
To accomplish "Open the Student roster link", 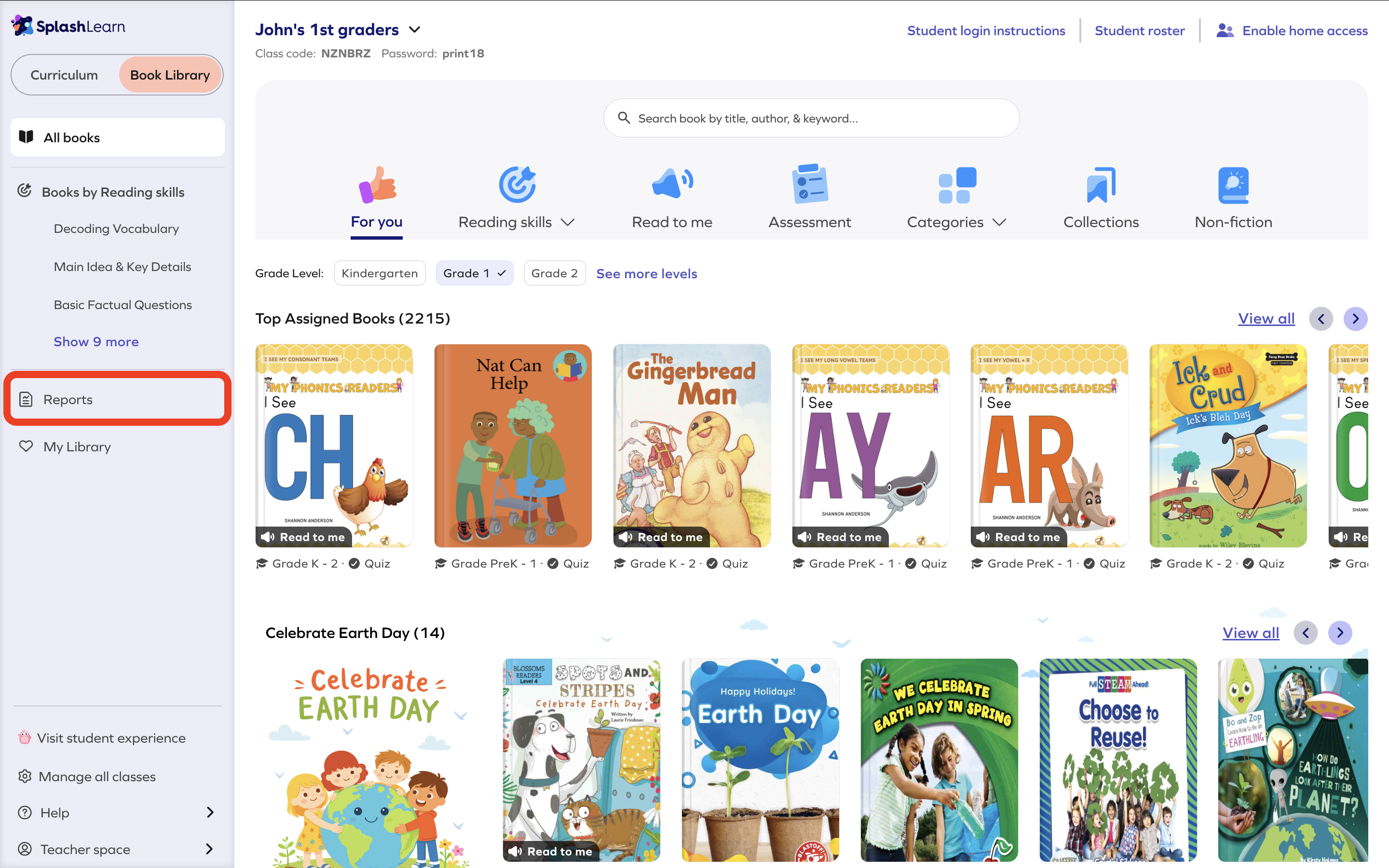I will [1139, 30].
